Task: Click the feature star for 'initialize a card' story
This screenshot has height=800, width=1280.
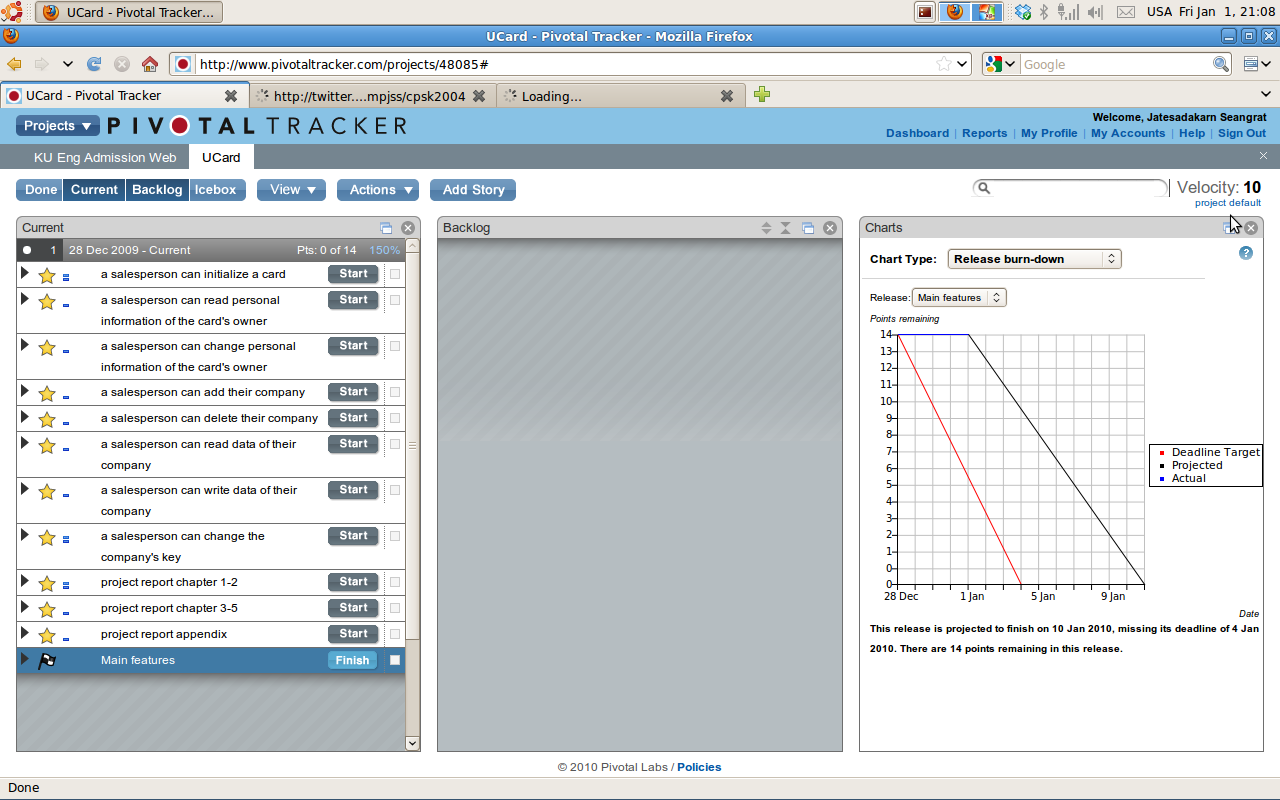Action: click(x=46, y=275)
